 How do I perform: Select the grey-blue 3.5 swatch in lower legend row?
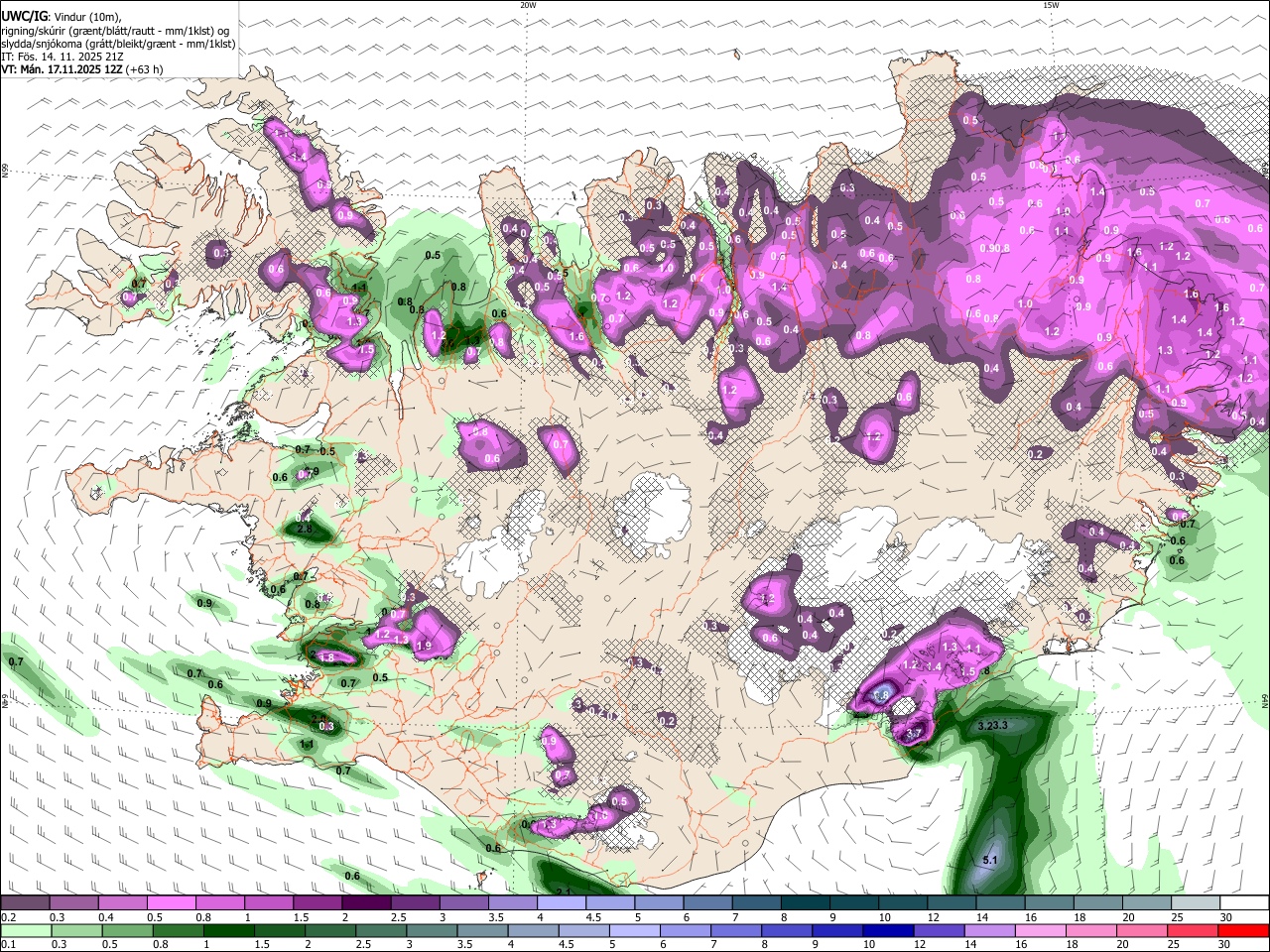click(x=482, y=931)
